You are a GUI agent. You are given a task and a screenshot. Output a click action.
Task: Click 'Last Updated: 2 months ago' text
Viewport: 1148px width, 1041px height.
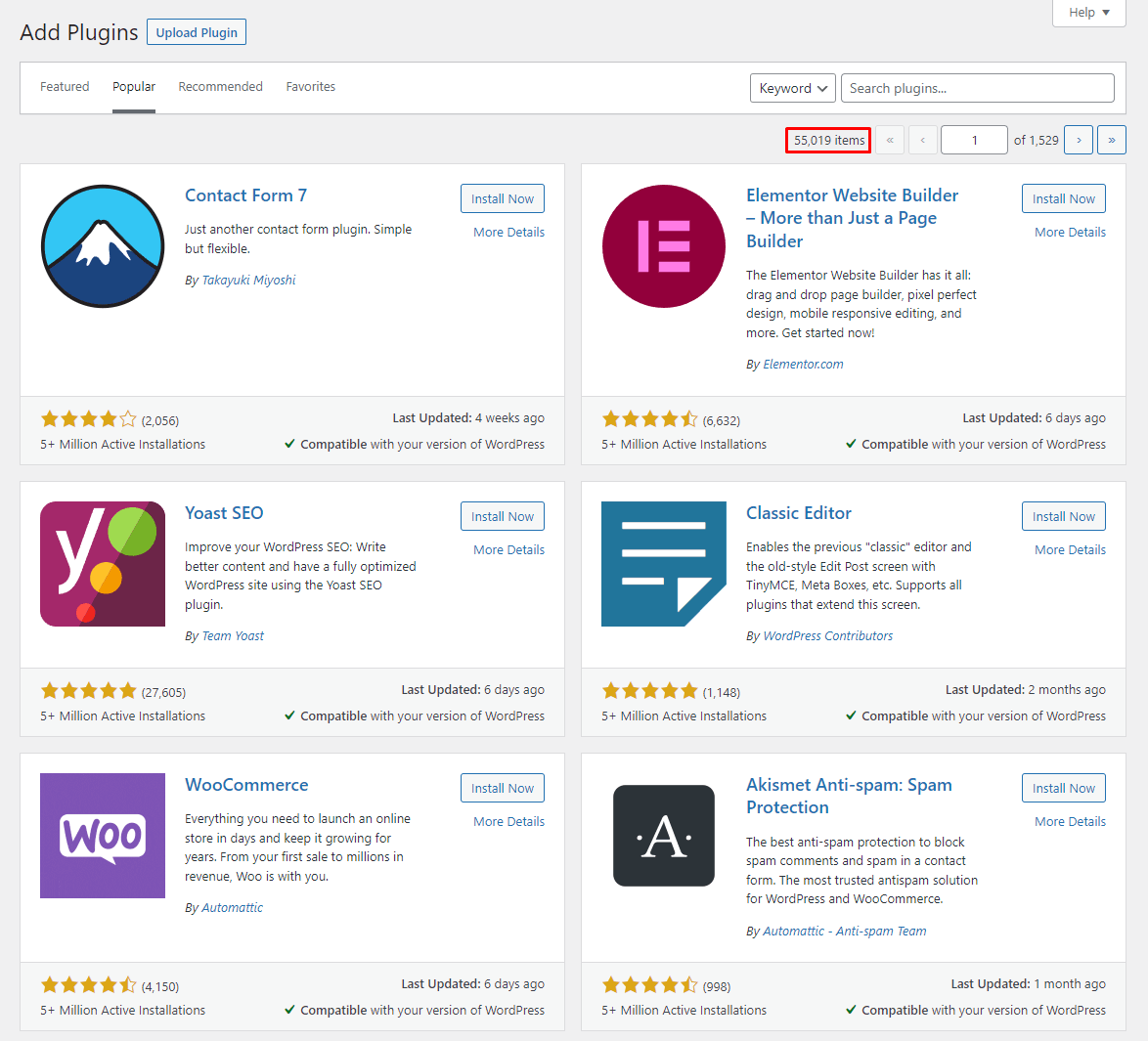click(x=1026, y=690)
